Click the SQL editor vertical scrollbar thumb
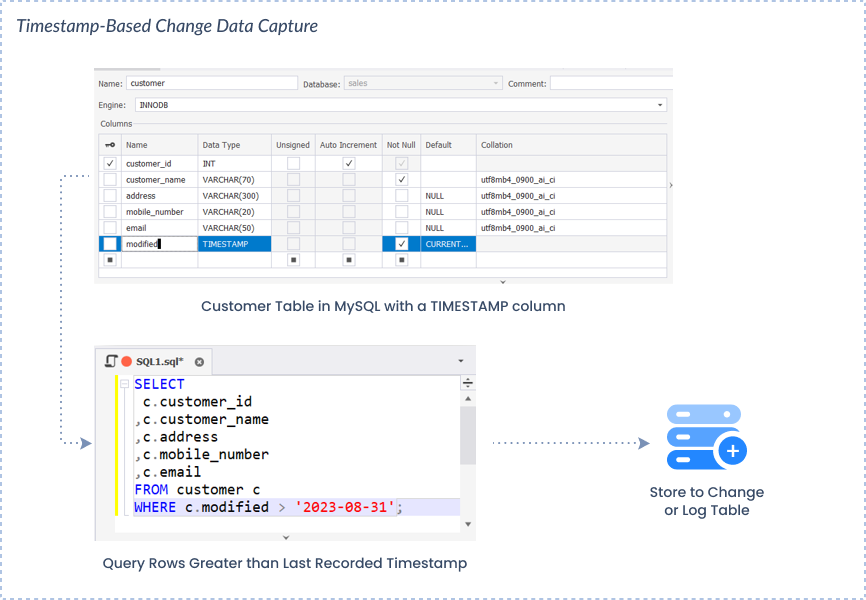The height and width of the screenshot is (600, 866). (x=468, y=436)
